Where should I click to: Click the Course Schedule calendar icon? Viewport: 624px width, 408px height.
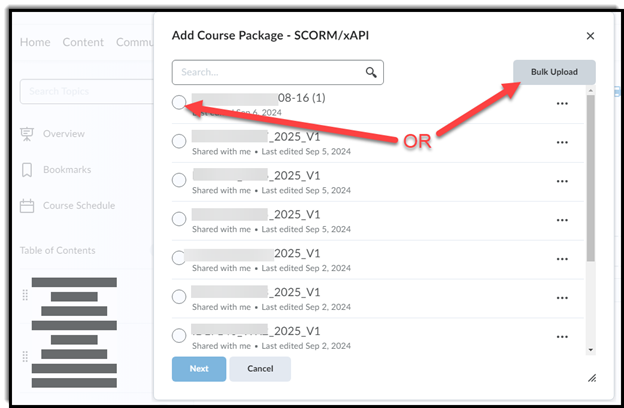coord(27,206)
